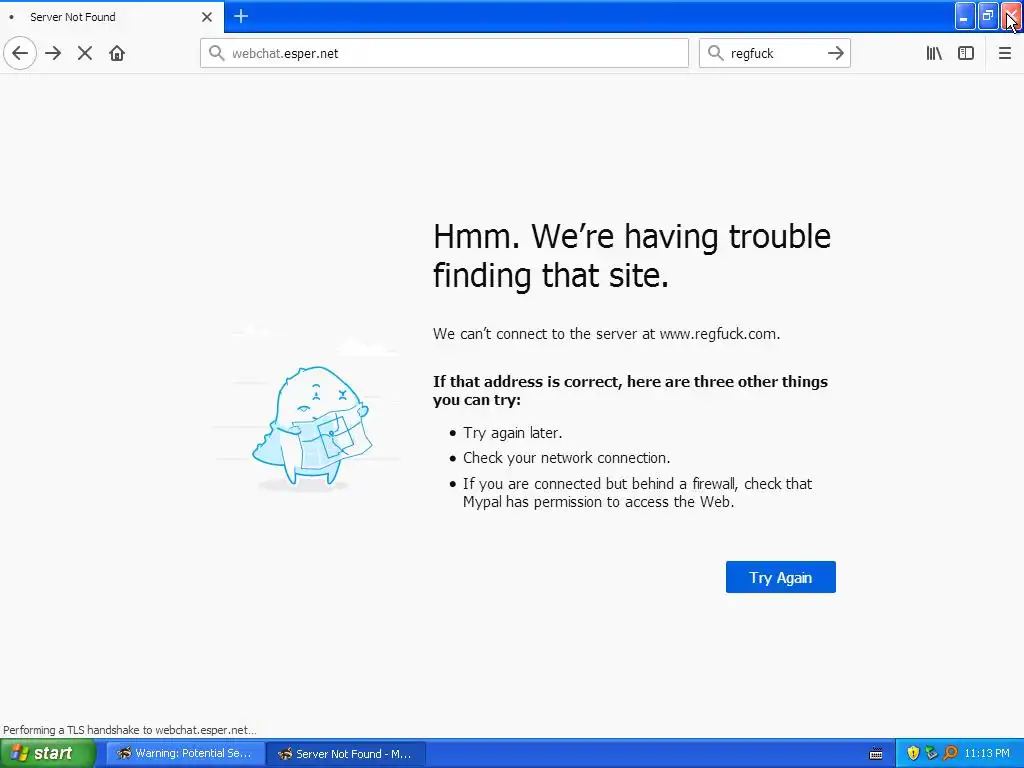Click the search box magnifier icon
The image size is (1024, 768).
[716, 53]
